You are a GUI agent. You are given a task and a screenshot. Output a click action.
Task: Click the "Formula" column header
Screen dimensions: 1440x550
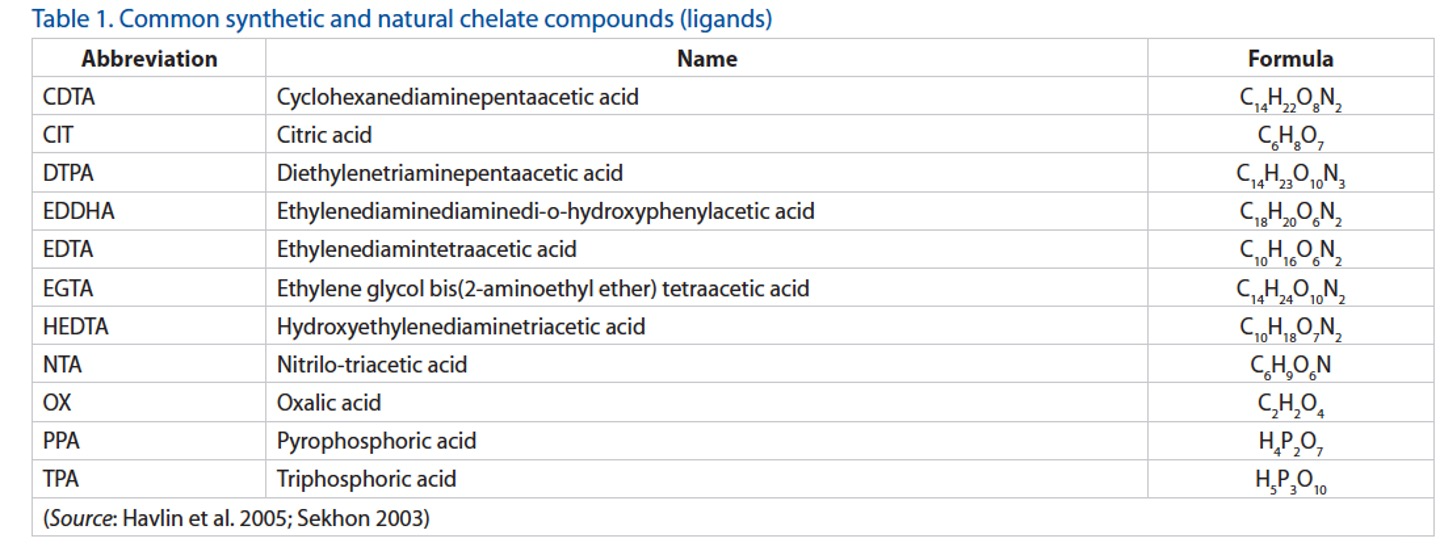click(x=1290, y=59)
